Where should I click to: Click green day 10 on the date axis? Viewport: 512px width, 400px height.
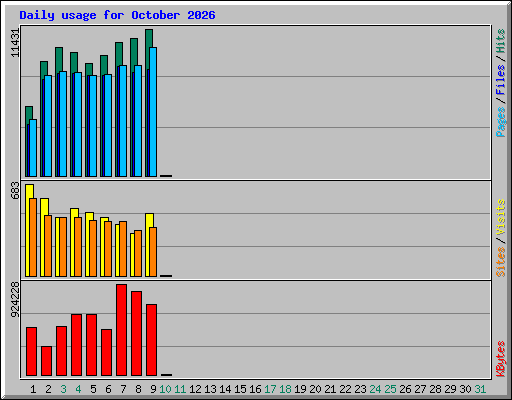(x=165, y=389)
